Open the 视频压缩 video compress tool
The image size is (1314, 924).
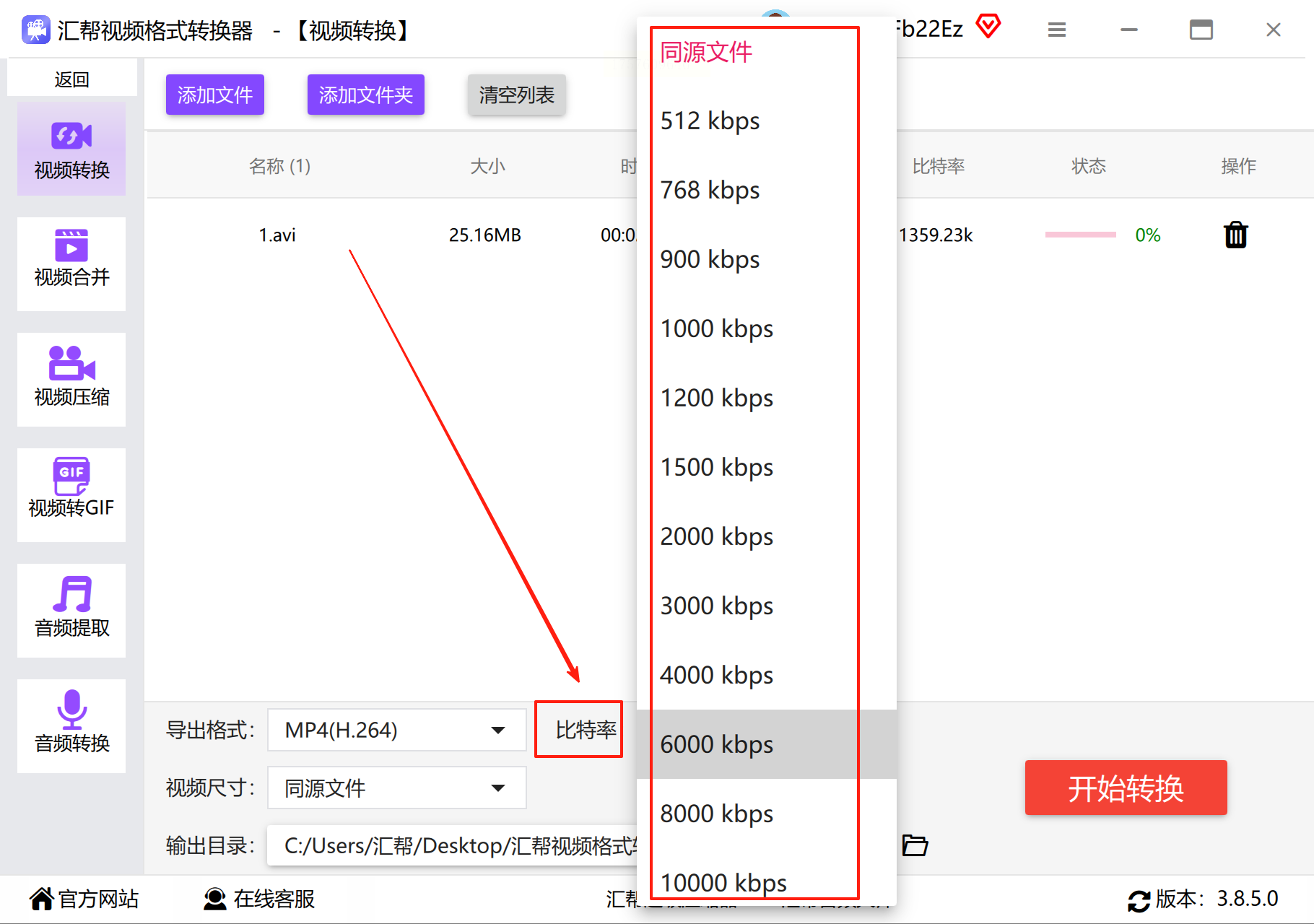point(71,380)
